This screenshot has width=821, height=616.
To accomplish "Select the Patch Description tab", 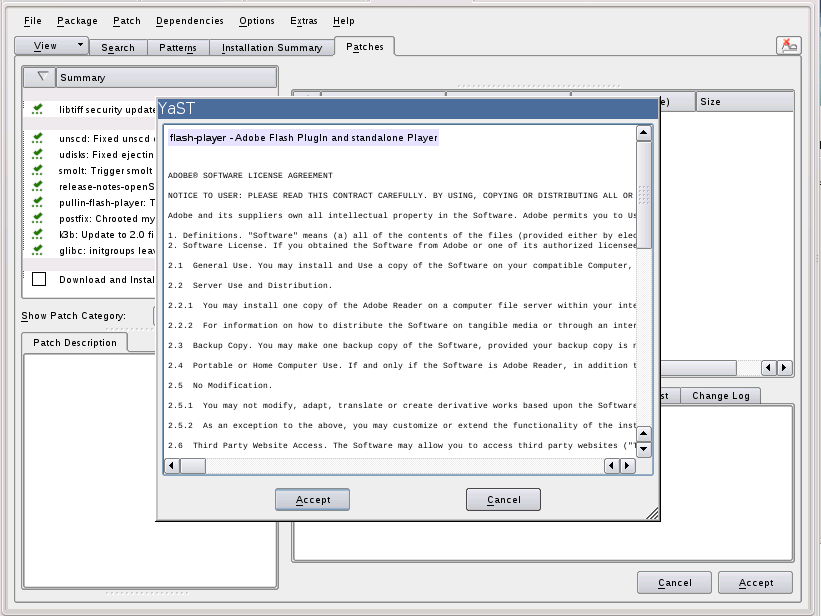I will pos(75,343).
